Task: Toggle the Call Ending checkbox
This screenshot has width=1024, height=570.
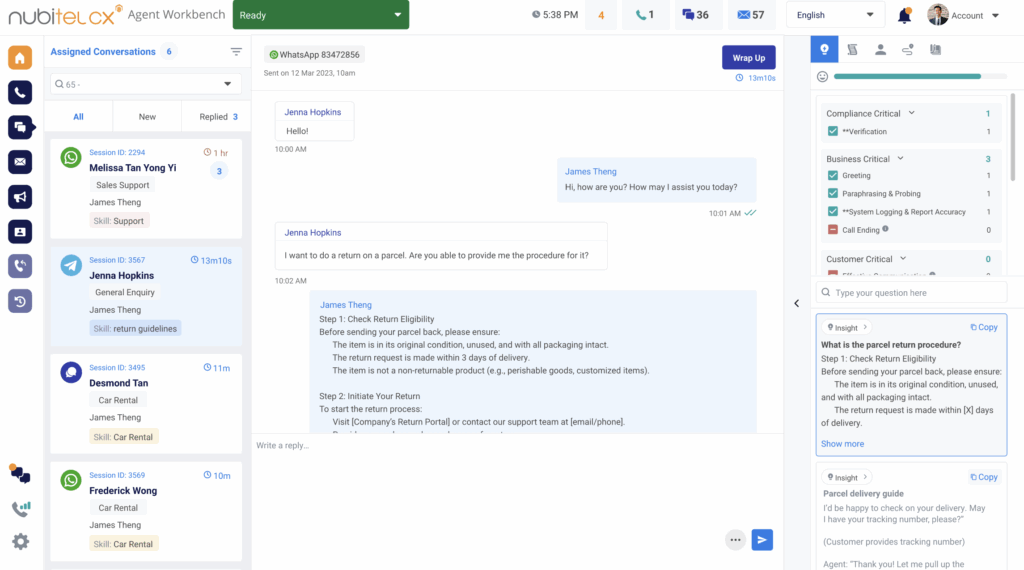Action: tap(833, 230)
